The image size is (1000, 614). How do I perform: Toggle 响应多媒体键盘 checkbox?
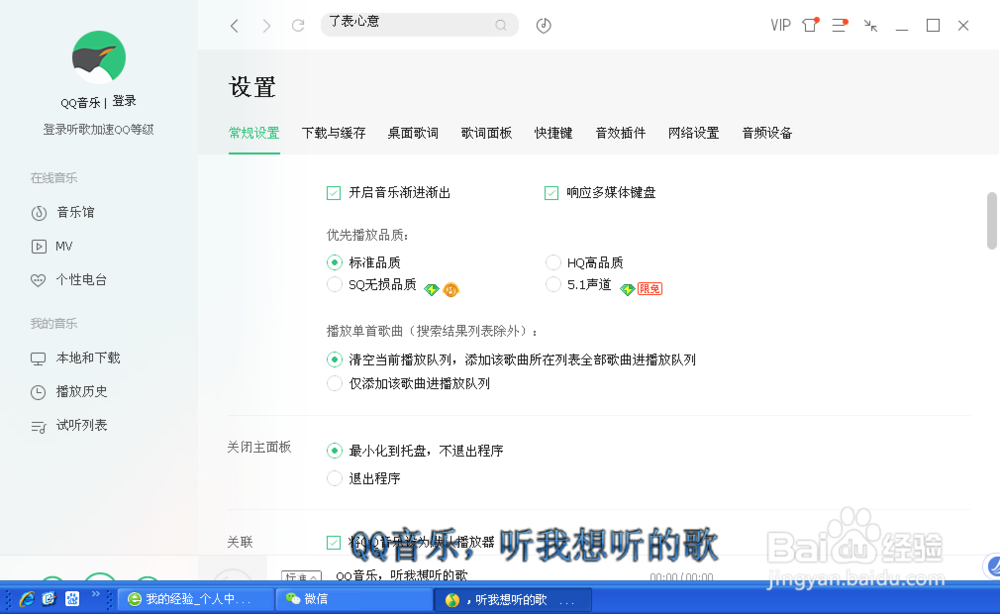(551, 193)
